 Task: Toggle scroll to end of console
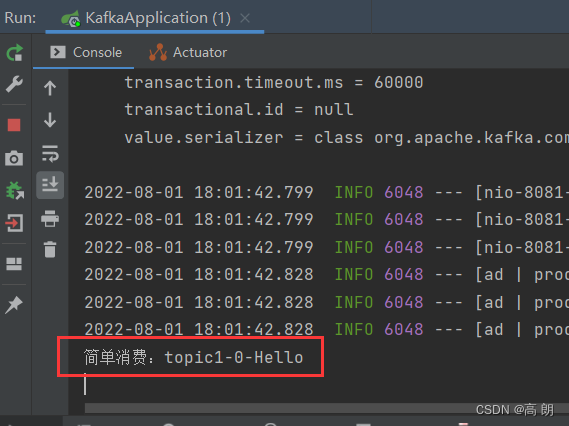pos(50,185)
